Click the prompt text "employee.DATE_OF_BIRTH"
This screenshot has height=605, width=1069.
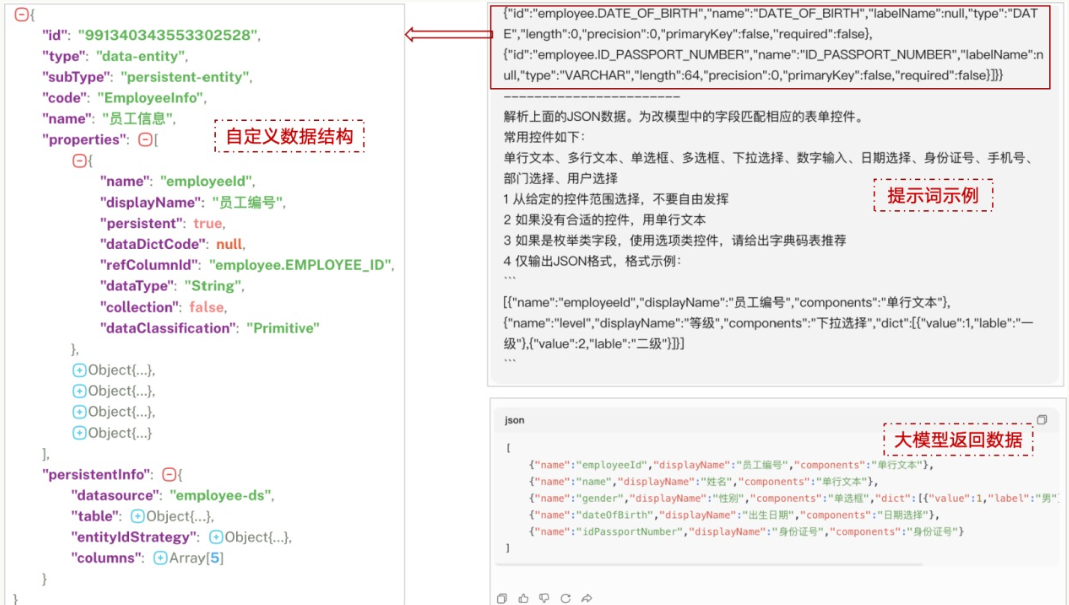tap(618, 14)
